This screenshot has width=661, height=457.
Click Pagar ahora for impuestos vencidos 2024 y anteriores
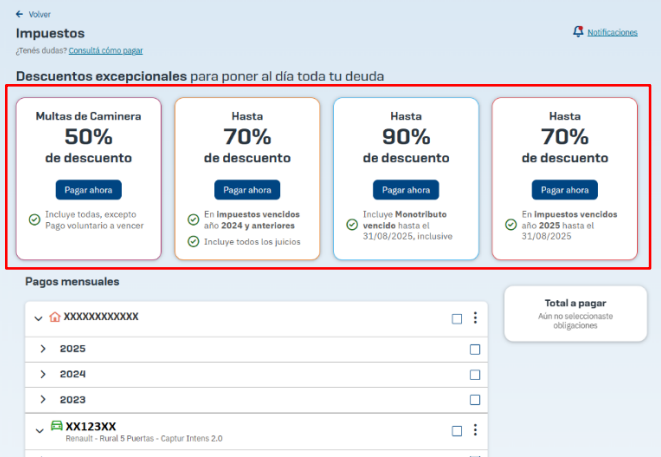pyautogui.click(x=247, y=190)
